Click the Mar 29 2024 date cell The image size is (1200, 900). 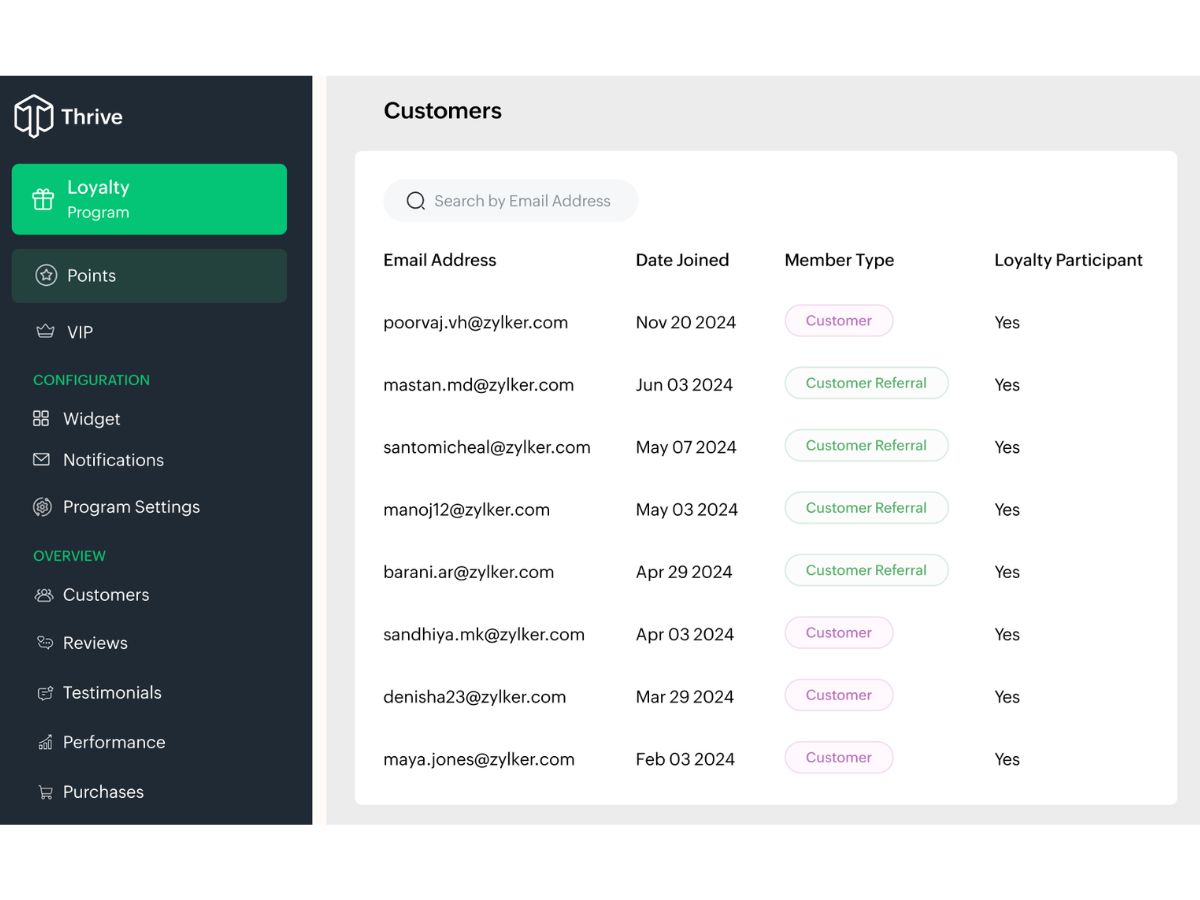coord(685,697)
